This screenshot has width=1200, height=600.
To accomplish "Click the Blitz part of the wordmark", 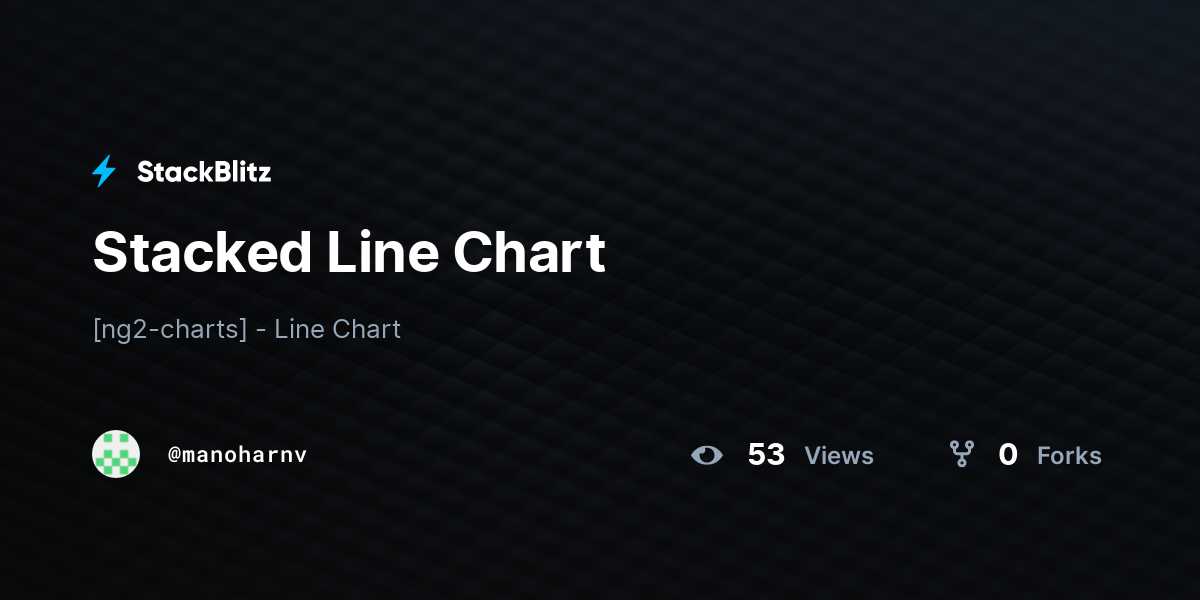I will pos(238,172).
